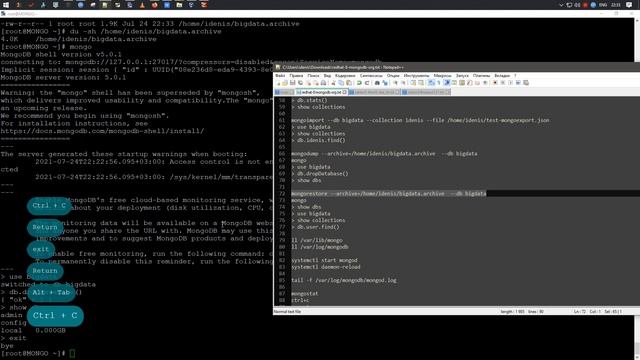Screen dimensions: 640x360
Task: Toggle Word Wrap in Notepad++ toolbar
Action: (x=431, y=83)
